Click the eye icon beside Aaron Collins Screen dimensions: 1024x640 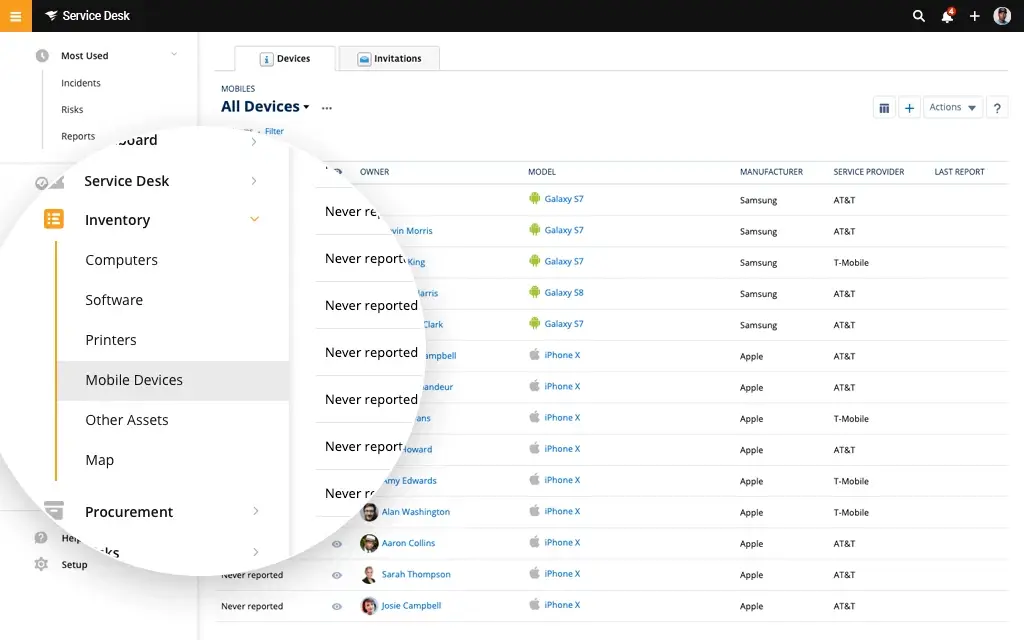click(x=337, y=543)
